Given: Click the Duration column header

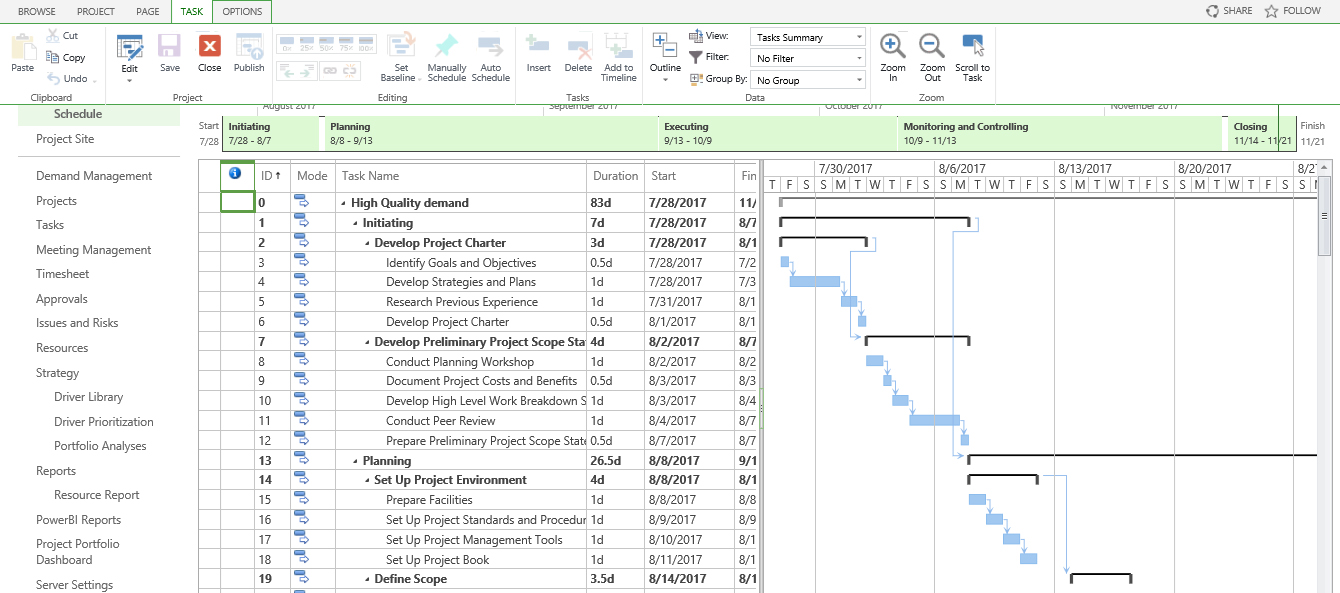Looking at the screenshot, I should click(615, 176).
